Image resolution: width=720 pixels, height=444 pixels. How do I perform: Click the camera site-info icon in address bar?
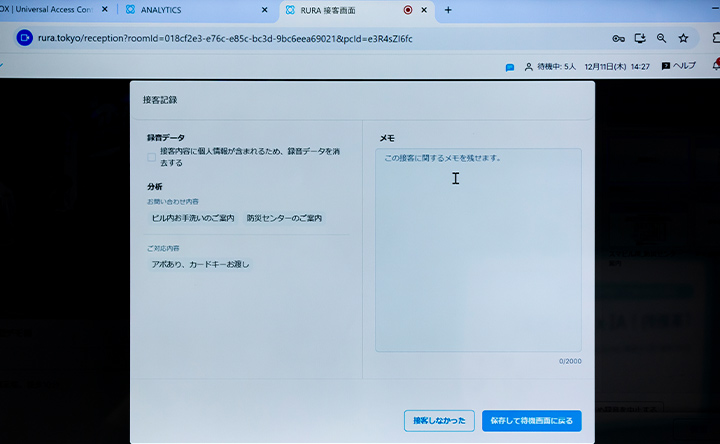[x=25, y=39]
